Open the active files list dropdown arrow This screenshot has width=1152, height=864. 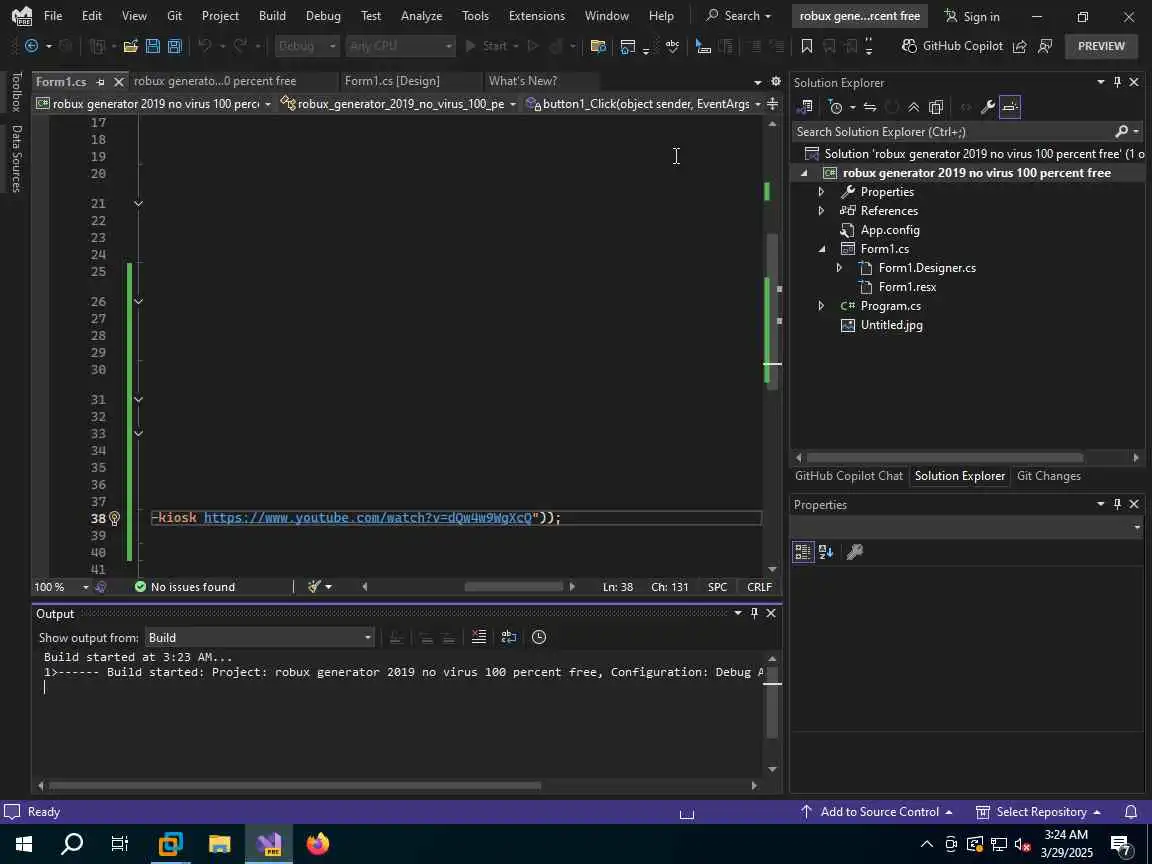757,82
